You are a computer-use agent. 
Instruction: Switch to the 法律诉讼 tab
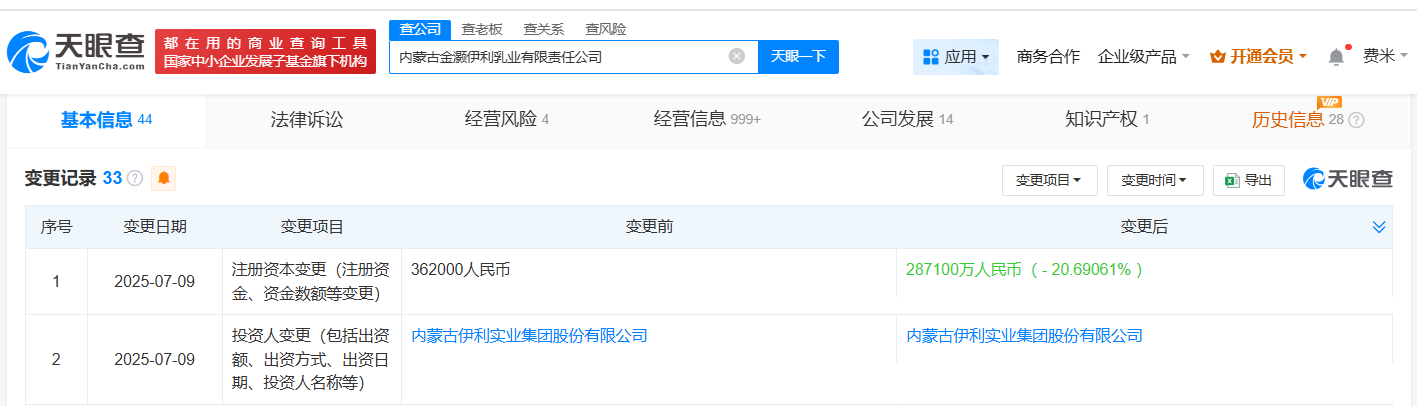click(306, 120)
